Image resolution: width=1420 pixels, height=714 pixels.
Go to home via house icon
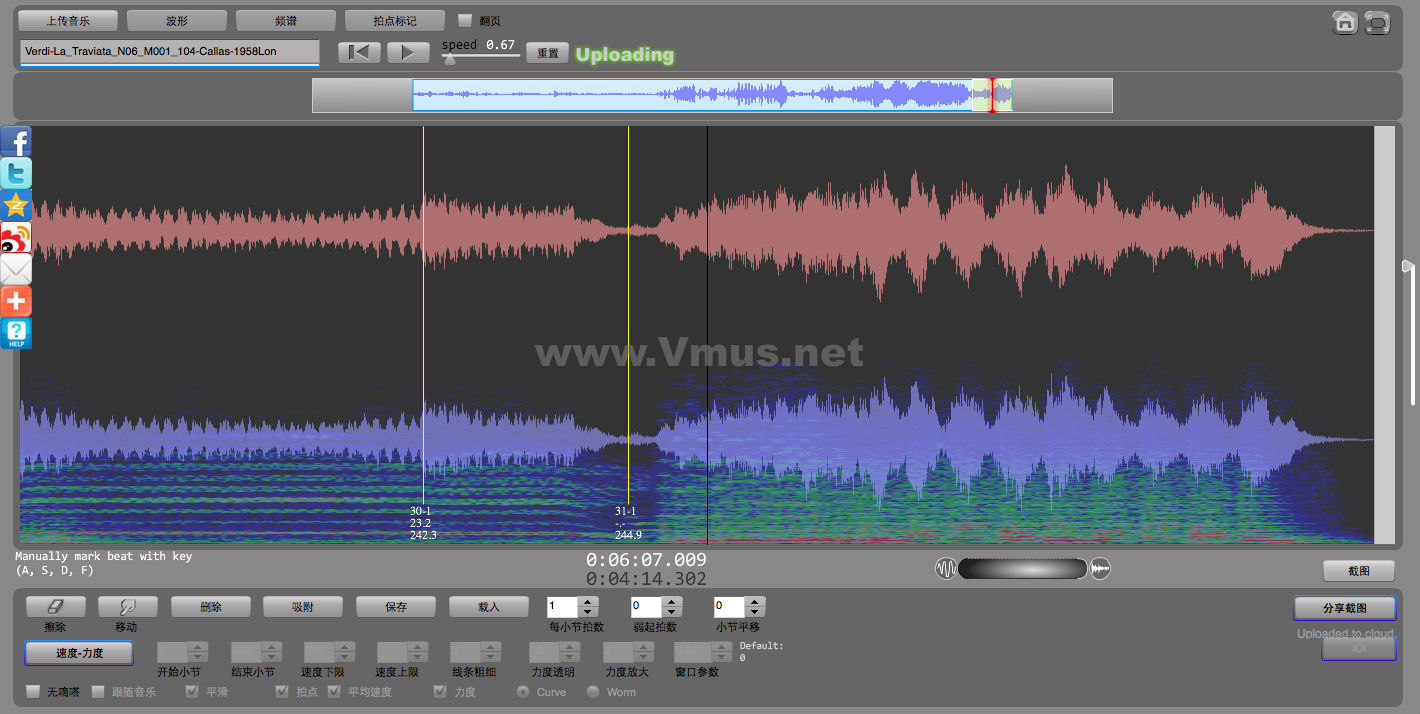(1345, 22)
